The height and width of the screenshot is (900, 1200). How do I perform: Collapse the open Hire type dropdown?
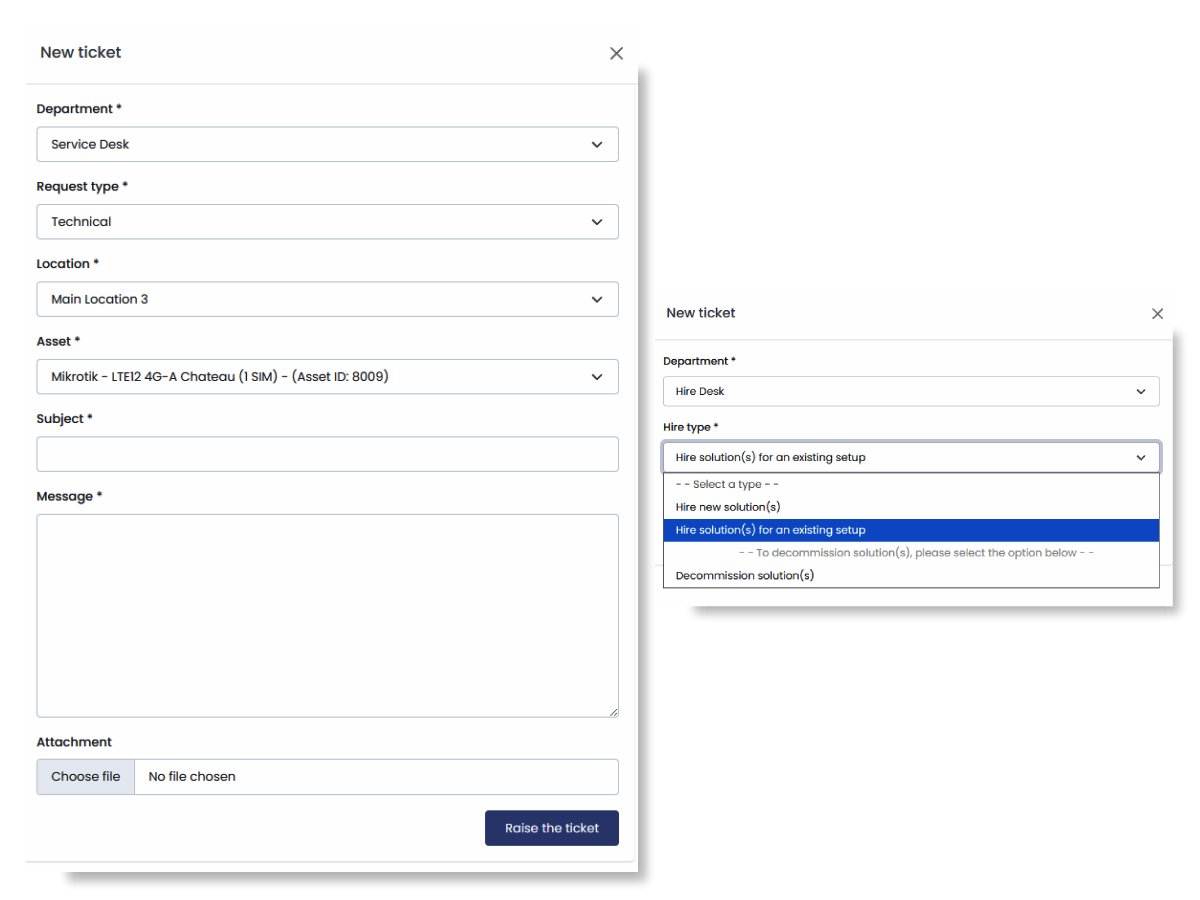[910, 457]
